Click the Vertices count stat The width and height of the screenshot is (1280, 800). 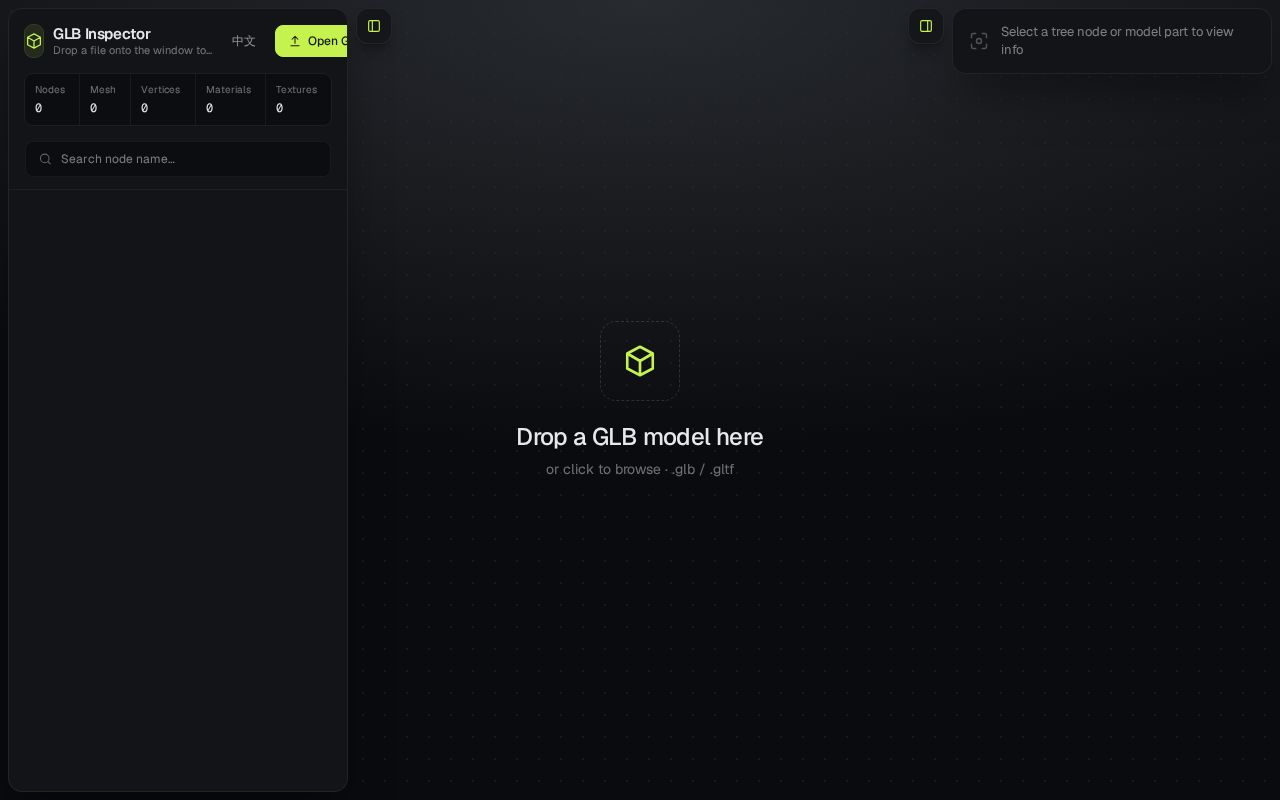(x=163, y=99)
